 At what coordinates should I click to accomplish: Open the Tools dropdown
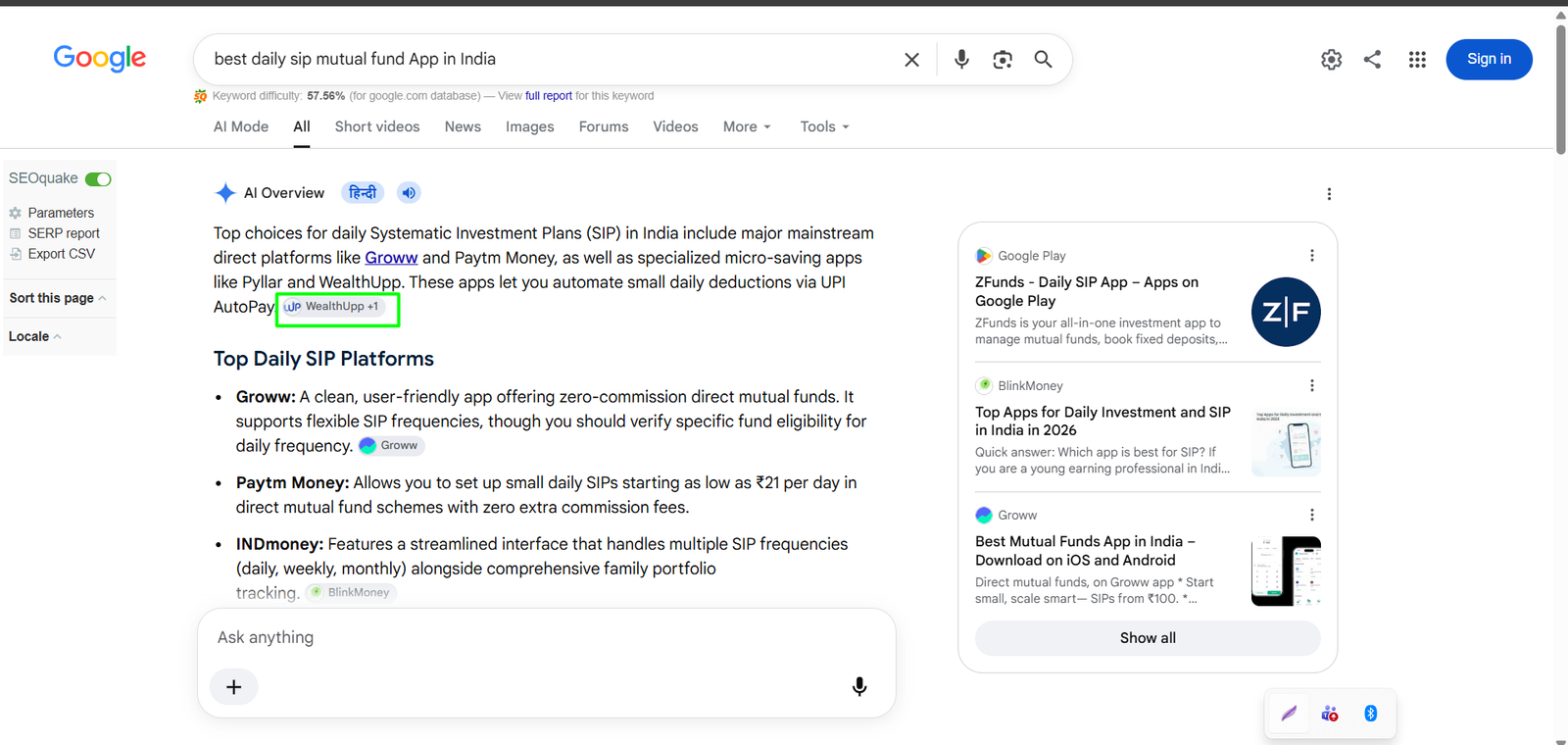click(x=824, y=127)
